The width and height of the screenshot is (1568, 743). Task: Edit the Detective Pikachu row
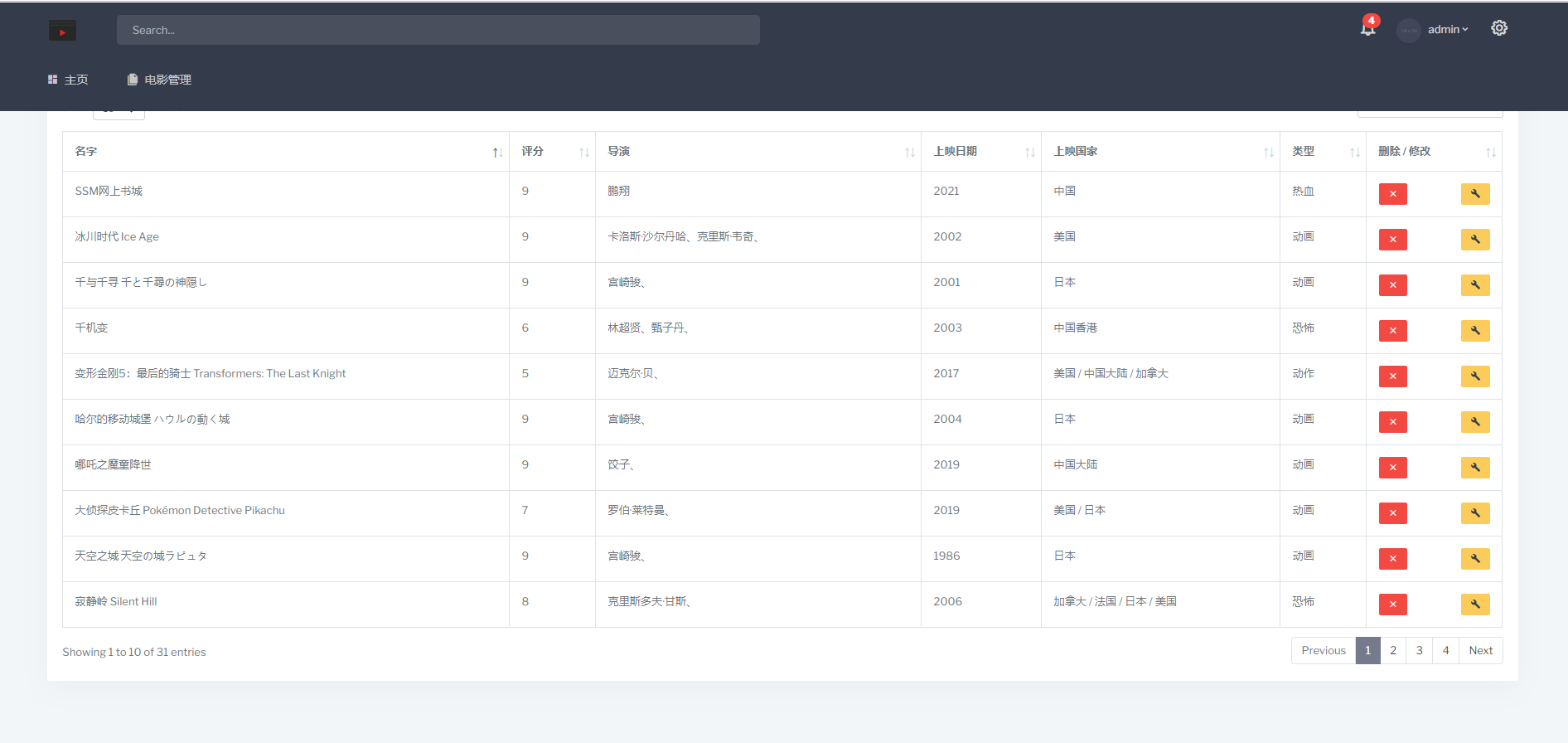[1475, 513]
